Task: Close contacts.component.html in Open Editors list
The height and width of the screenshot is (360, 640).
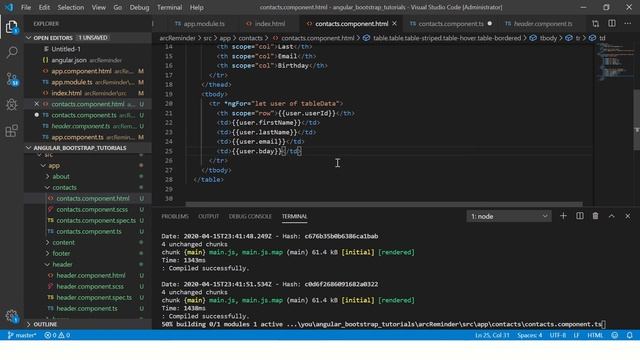Action: [x=36, y=104]
